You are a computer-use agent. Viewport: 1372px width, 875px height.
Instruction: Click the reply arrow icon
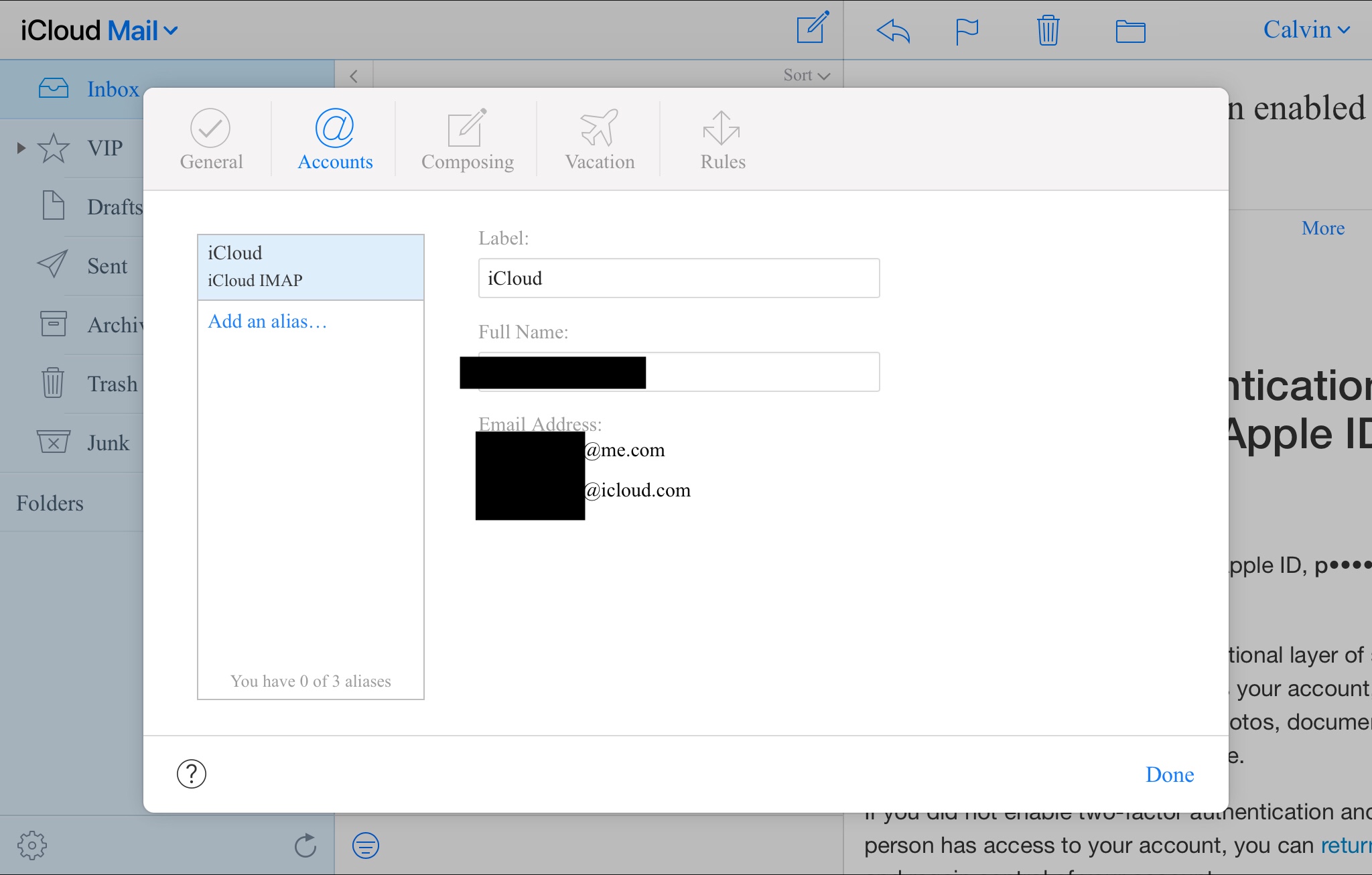pos(893,31)
